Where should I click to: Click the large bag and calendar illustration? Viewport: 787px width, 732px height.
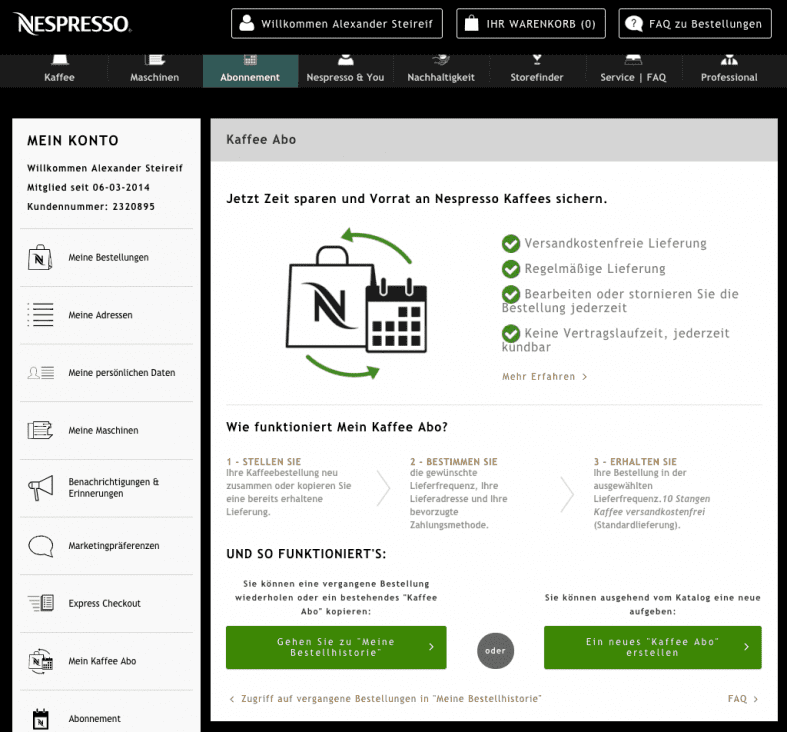click(x=357, y=304)
